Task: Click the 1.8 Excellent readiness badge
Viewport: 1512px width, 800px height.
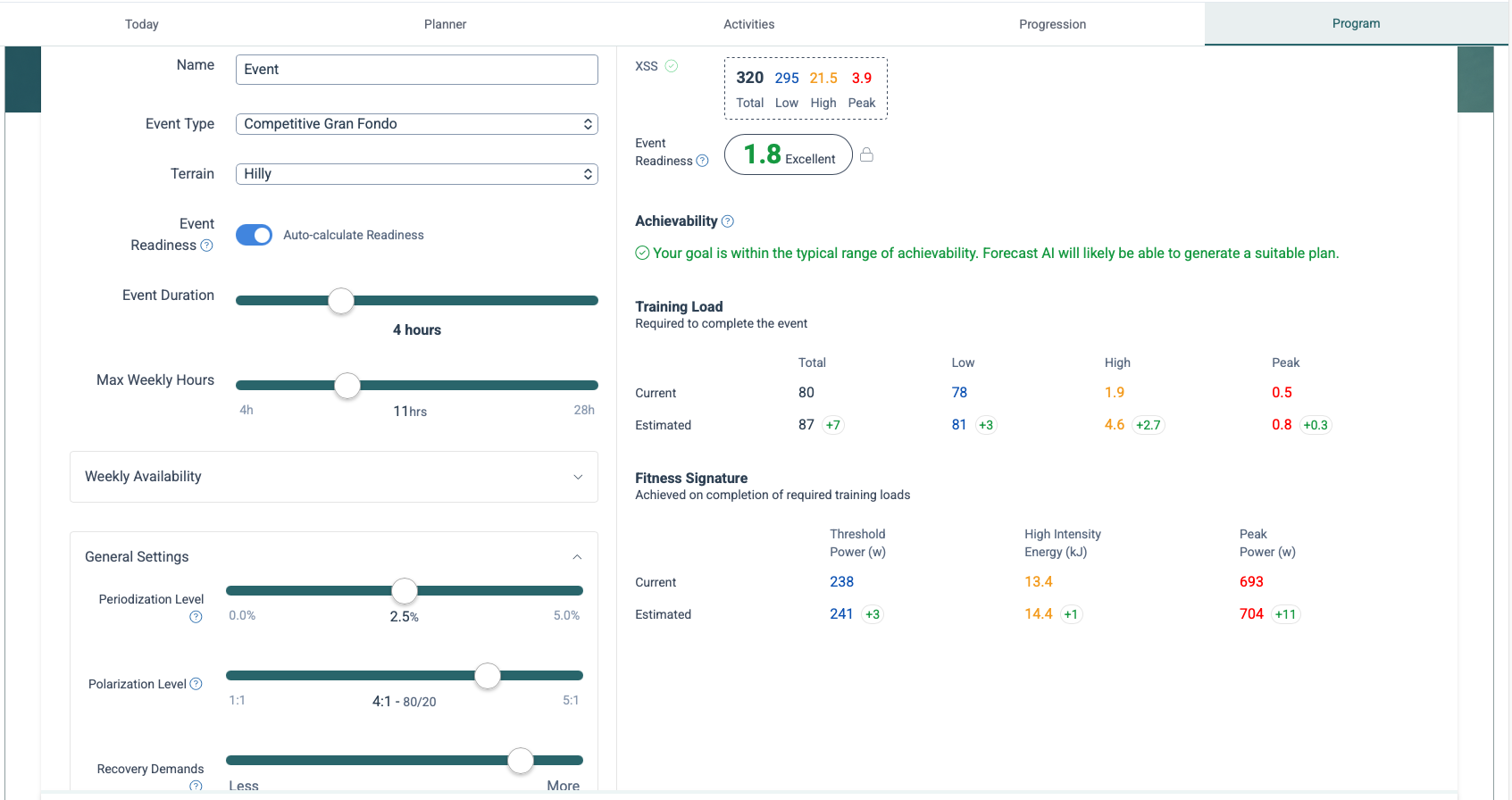Action: coord(788,155)
